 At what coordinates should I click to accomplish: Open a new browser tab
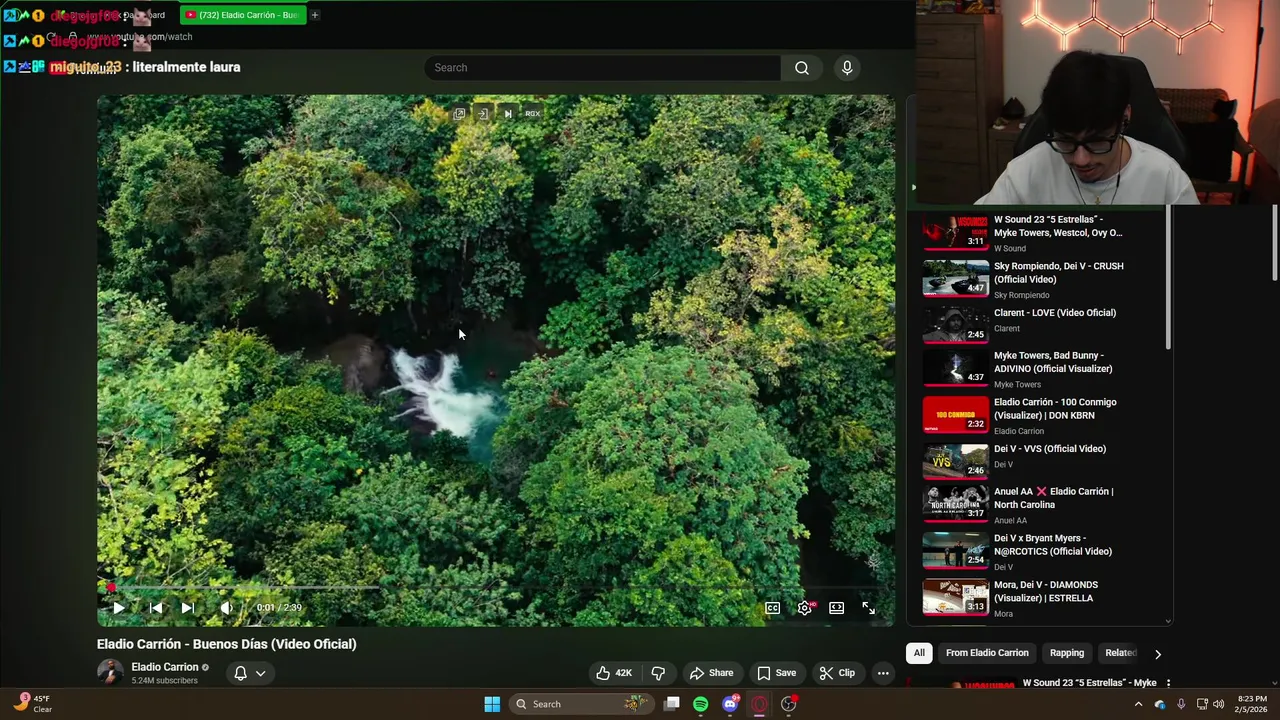tap(314, 15)
